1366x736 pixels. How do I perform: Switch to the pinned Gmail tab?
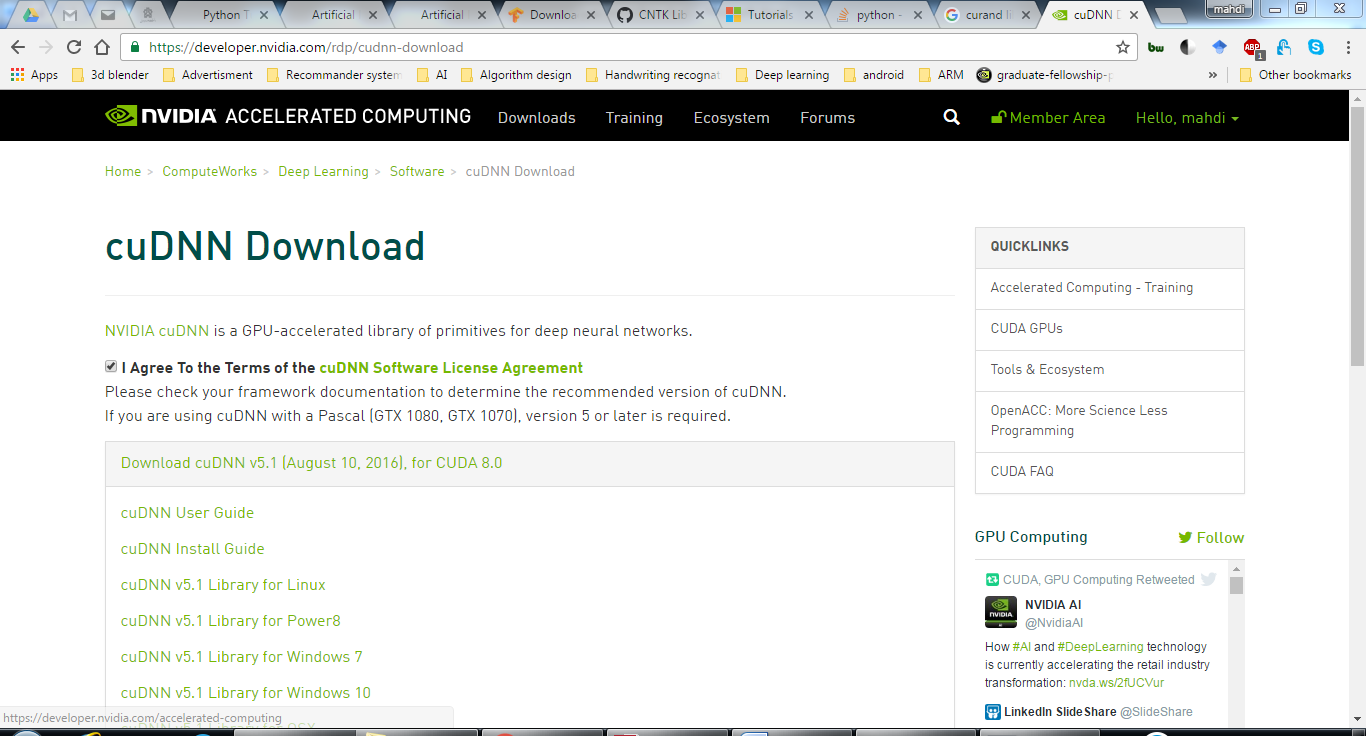click(x=70, y=15)
